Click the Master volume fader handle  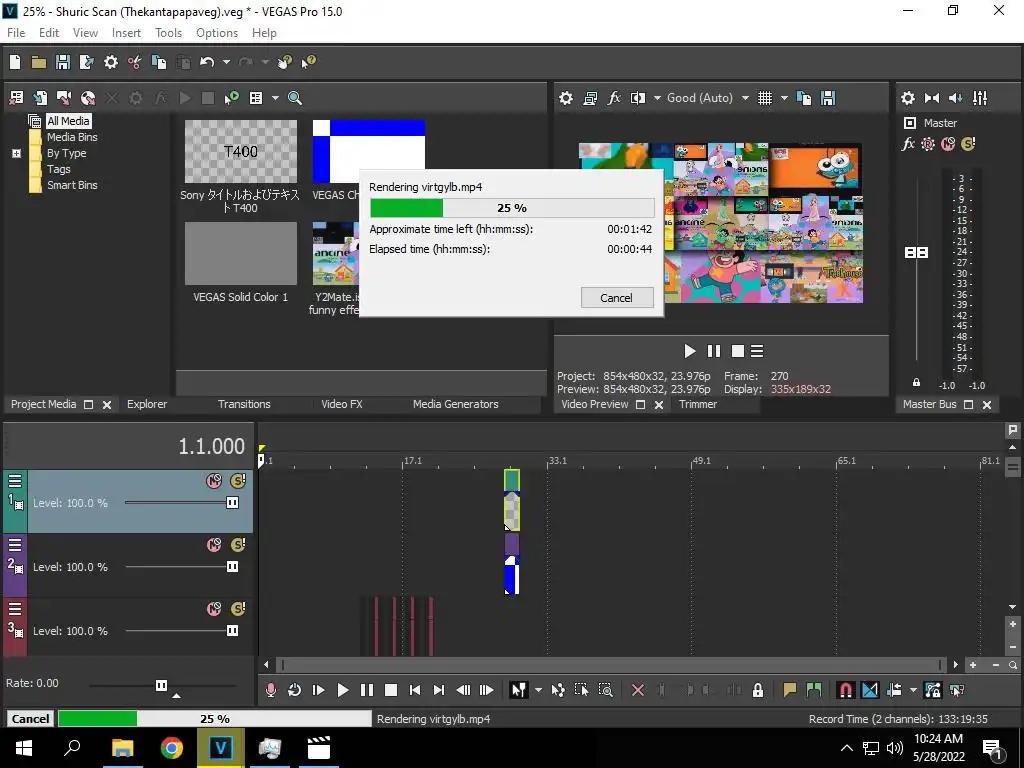[916, 252]
